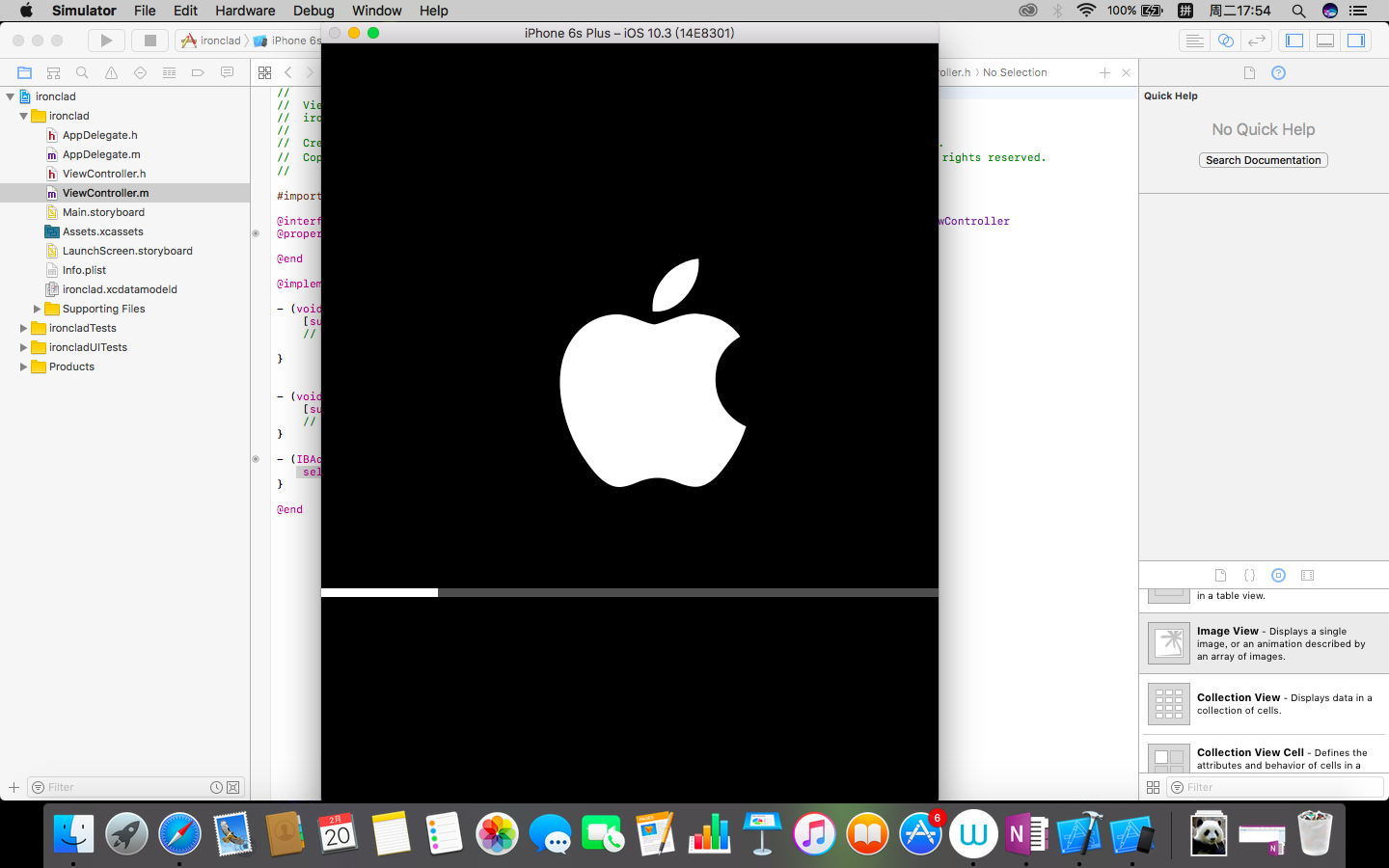The width and height of the screenshot is (1389, 868).
Task: Hide the Utilities panel
Action: [1356, 41]
